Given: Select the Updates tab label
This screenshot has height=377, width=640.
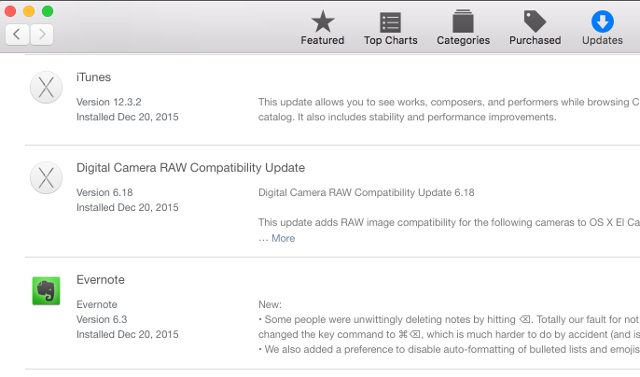Looking at the screenshot, I should pyautogui.click(x=602, y=40).
